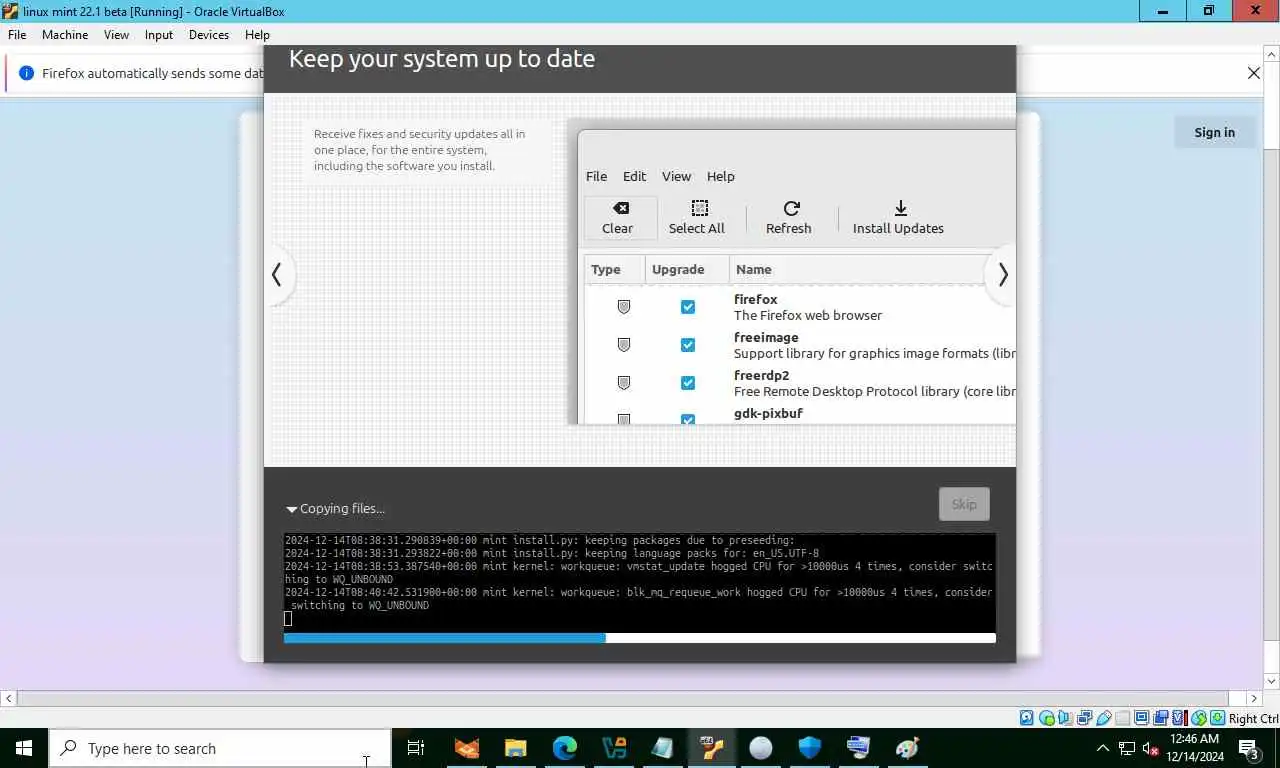This screenshot has height=768, width=1280.
Task: Select the firefox package name
Action: pyautogui.click(x=755, y=299)
